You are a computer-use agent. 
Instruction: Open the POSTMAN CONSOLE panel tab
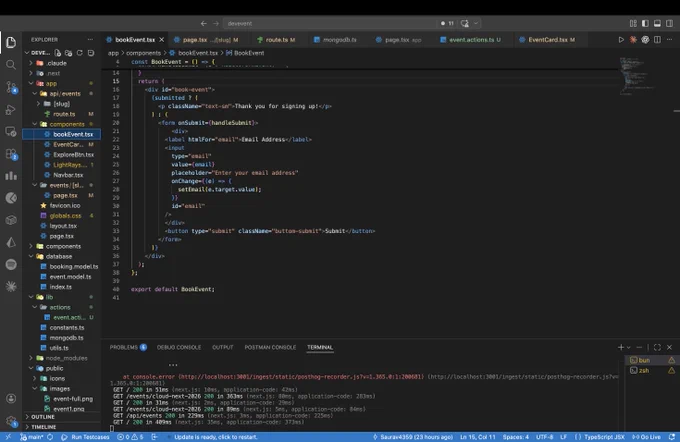(270, 347)
